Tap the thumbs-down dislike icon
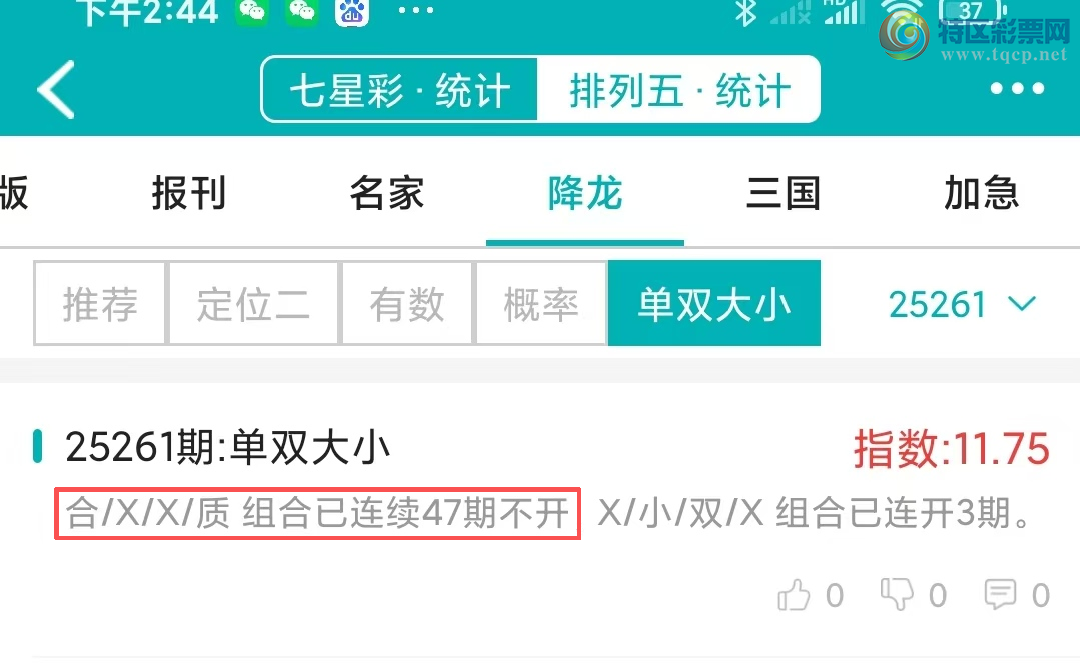This screenshot has height=663, width=1080. tap(897, 593)
